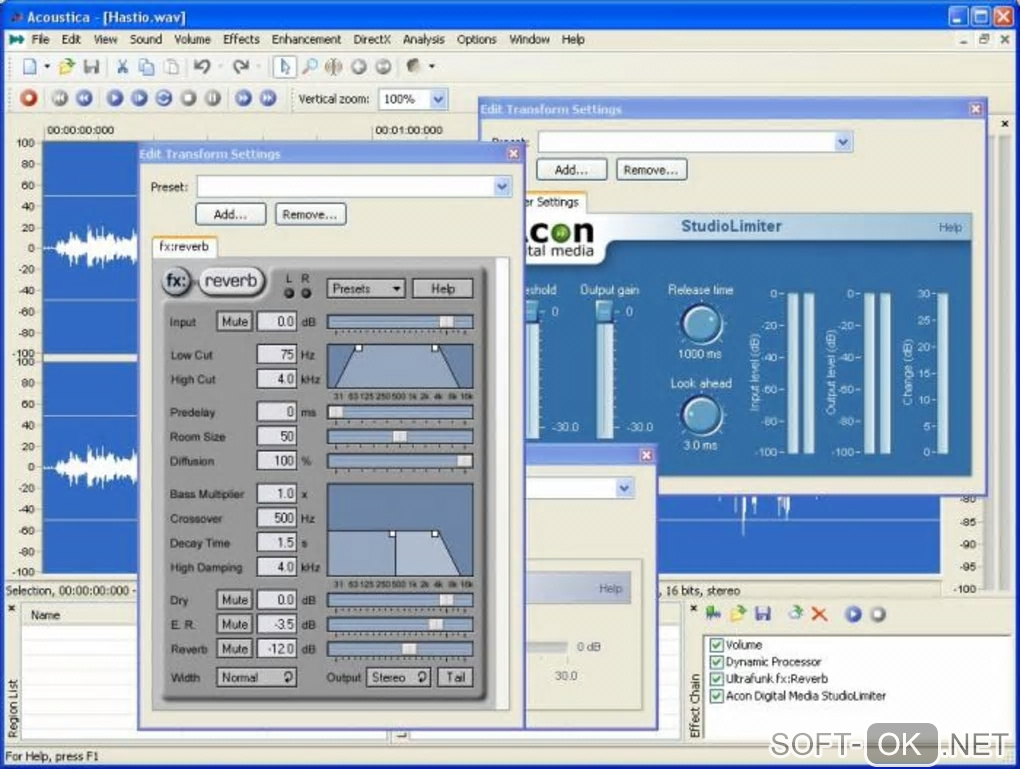Click the red X delete icon in Effect Chain
Screen dimensions: 1020x769
click(x=820, y=614)
